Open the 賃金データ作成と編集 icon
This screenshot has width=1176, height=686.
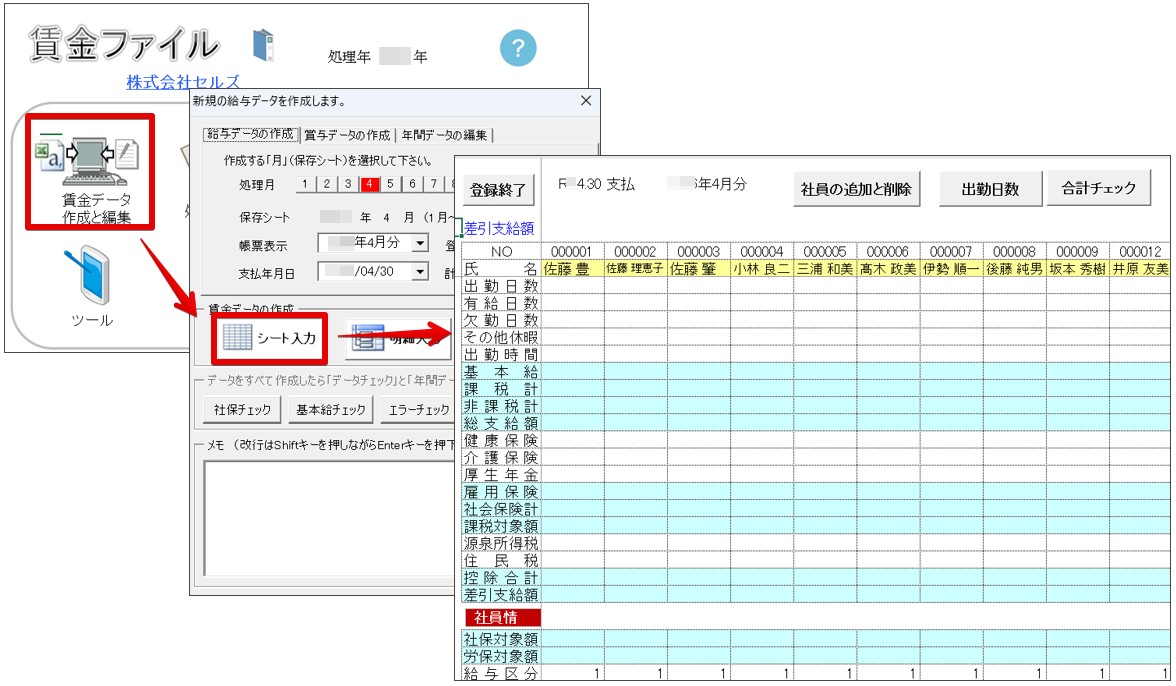click(x=90, y=172)
